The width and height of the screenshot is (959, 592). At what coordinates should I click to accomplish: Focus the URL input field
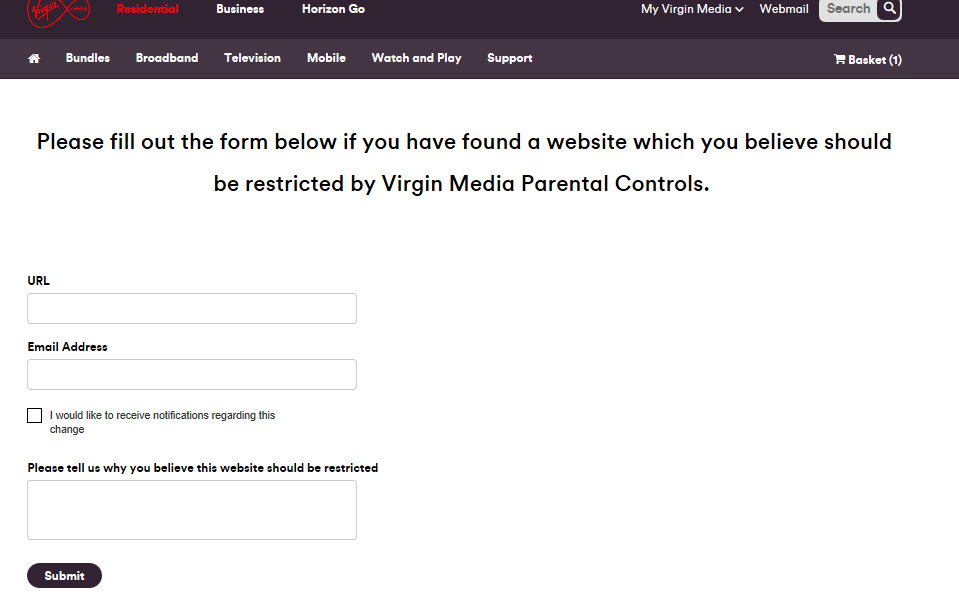point(192,309)
